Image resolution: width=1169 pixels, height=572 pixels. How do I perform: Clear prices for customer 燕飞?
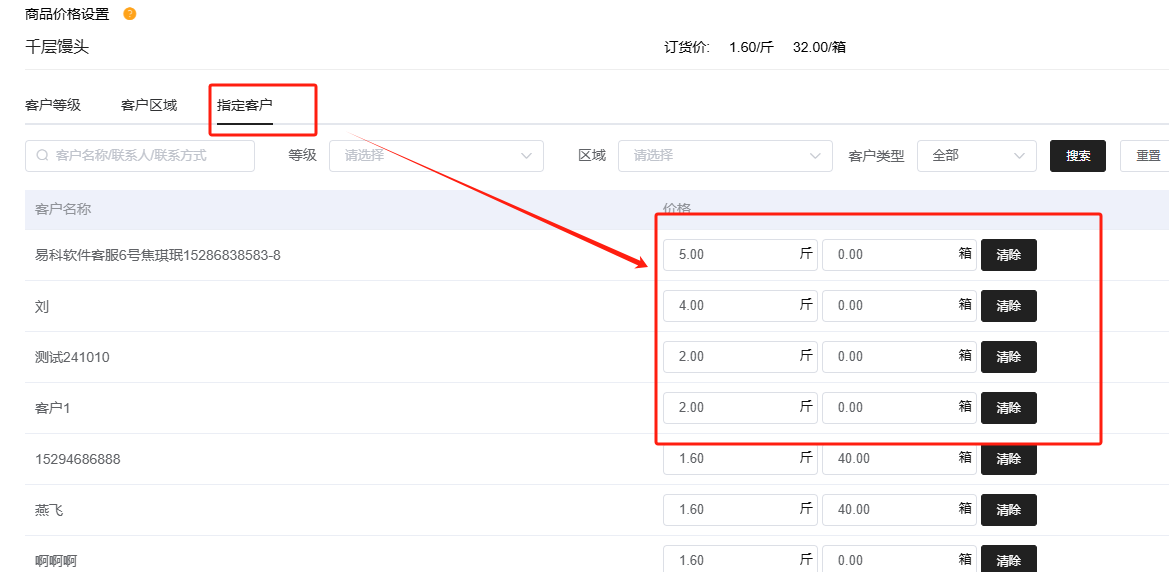coord(1008,510)
